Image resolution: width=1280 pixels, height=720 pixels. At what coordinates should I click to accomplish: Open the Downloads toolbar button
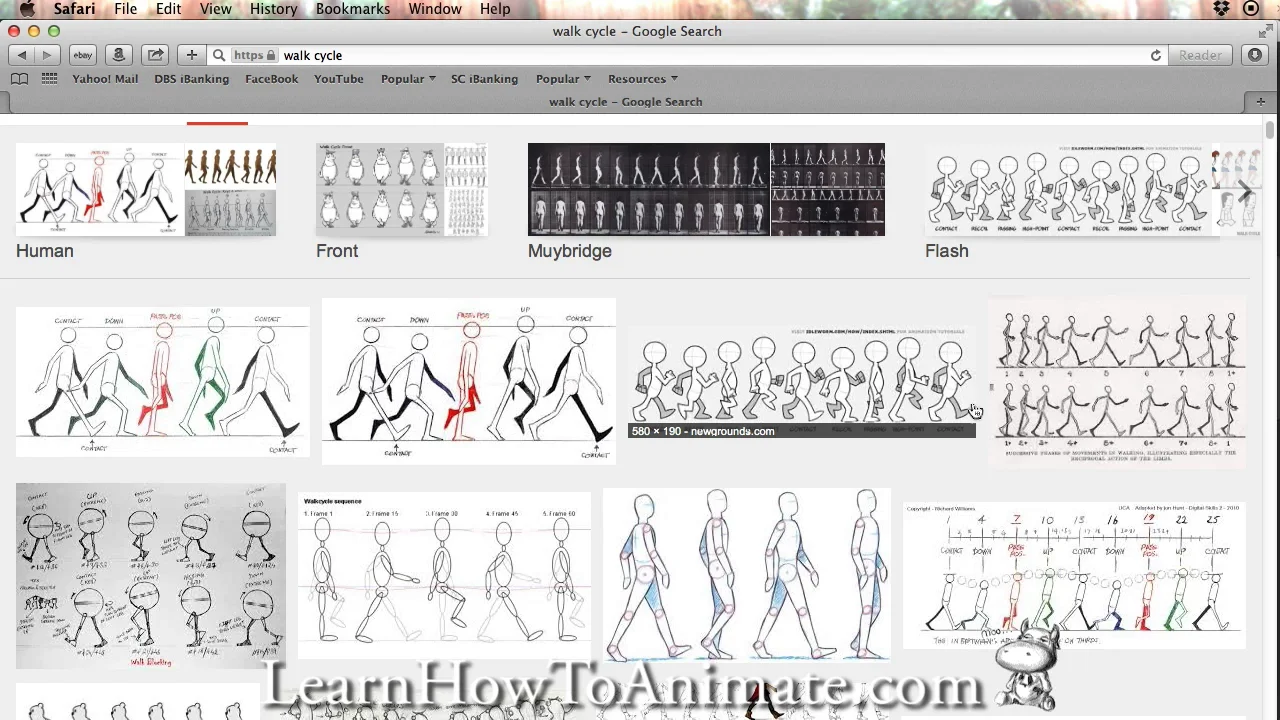[1256, 55]
